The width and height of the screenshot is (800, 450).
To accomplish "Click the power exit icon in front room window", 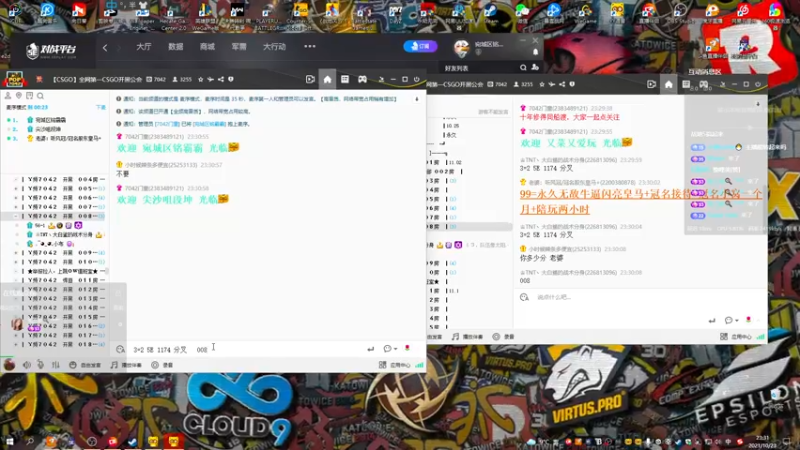I will (x=416, y=80).
